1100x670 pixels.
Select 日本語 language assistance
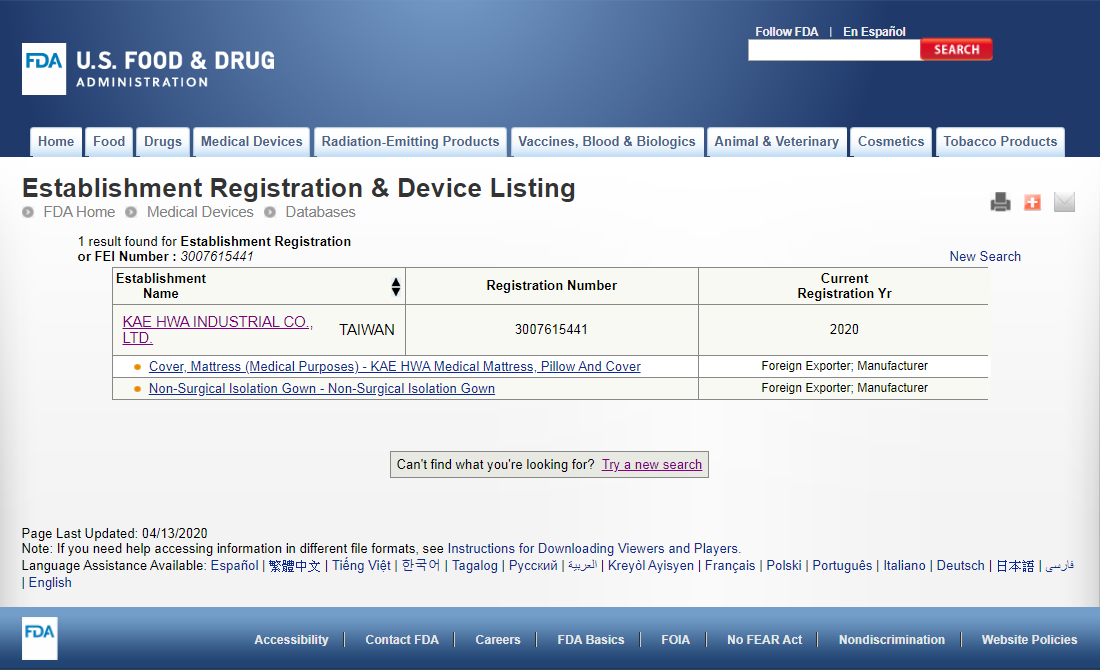1015,565
